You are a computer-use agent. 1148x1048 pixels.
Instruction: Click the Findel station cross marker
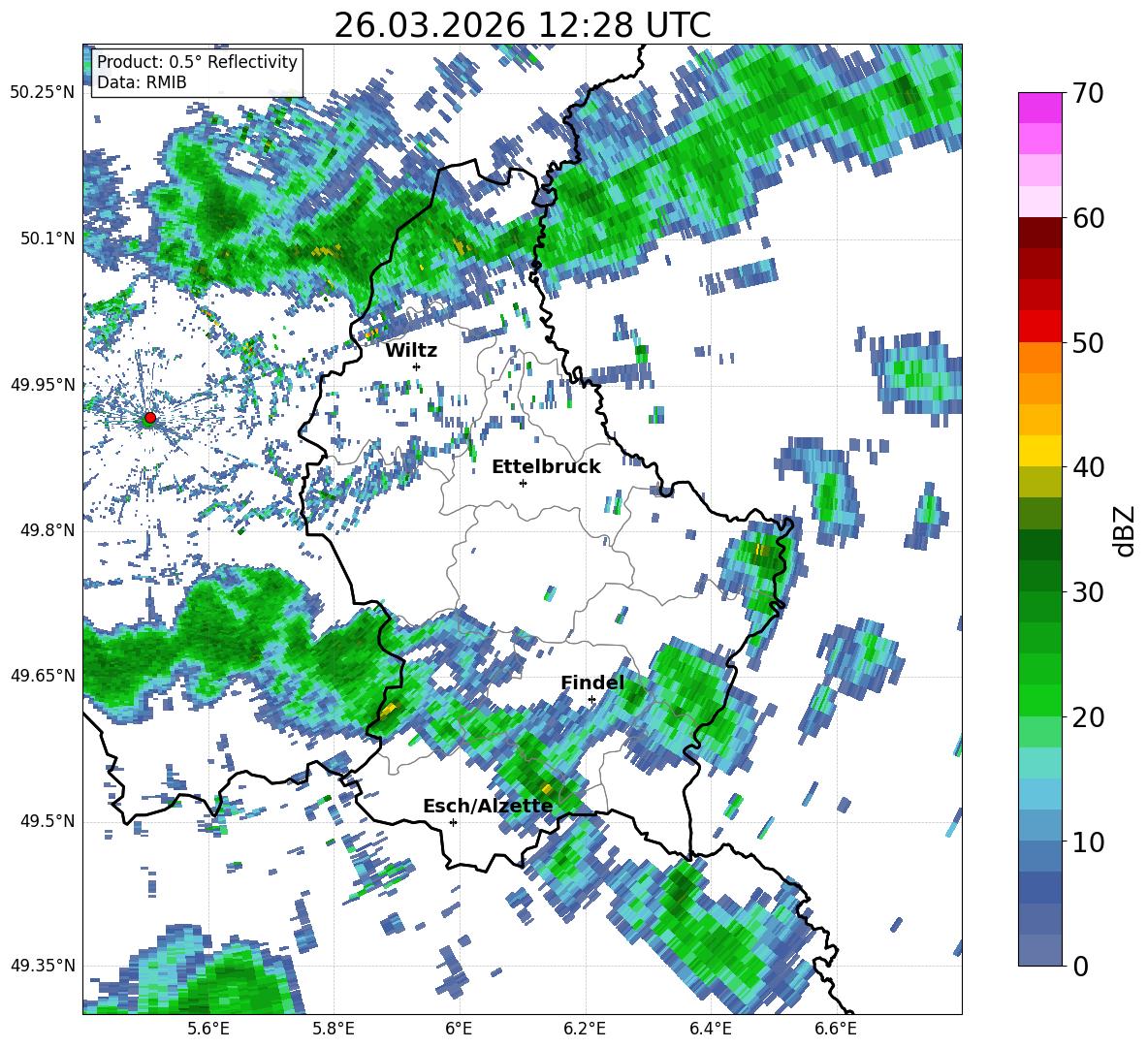pos(591,700)
